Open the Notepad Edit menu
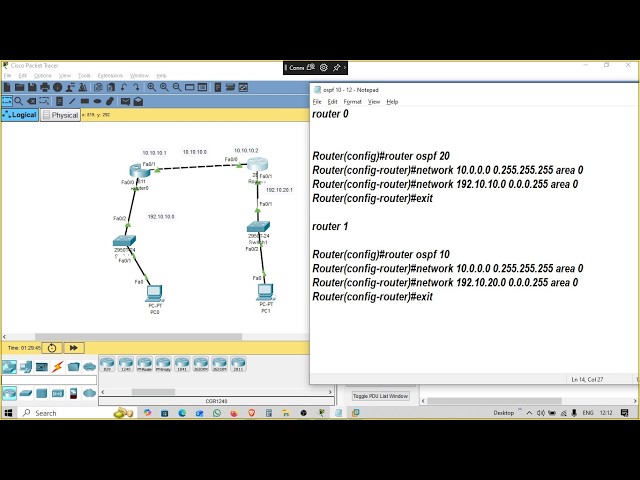The height and width of the screenshot is (480, 640). 333,102
